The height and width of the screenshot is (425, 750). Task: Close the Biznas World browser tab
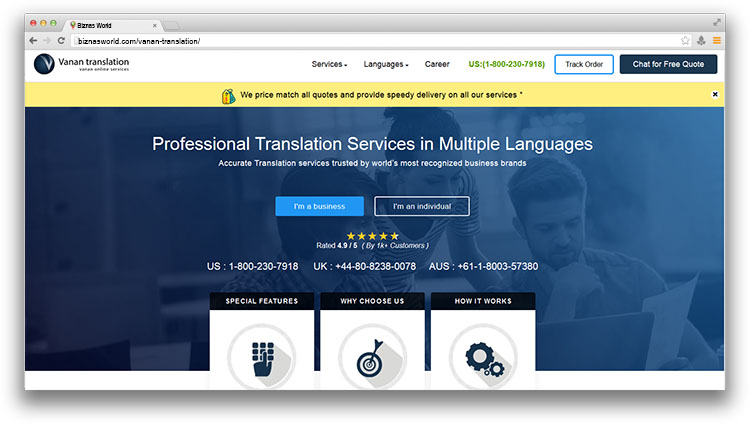tap(154, 25)
